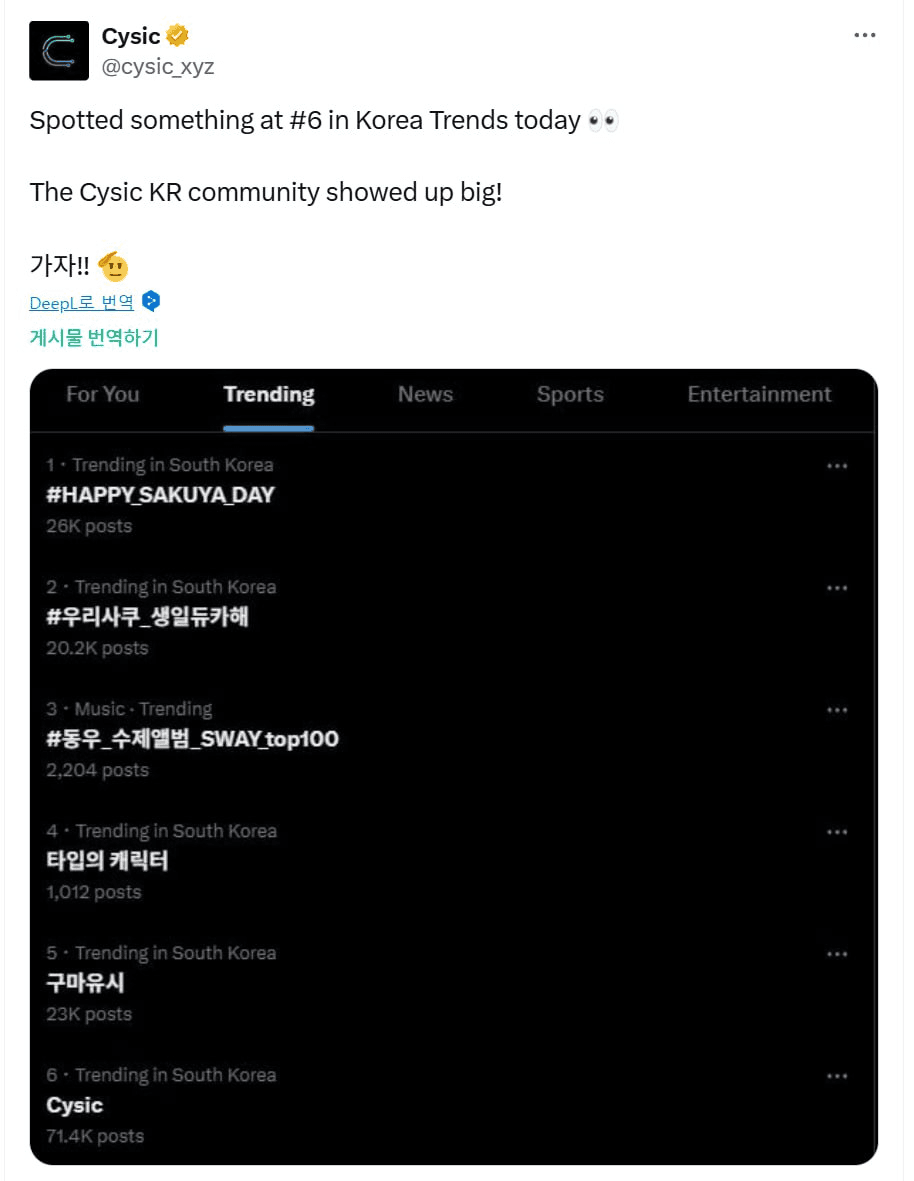
Task: Click 게시물 번역하기 to translate post
Action: [x=94, y=338]
